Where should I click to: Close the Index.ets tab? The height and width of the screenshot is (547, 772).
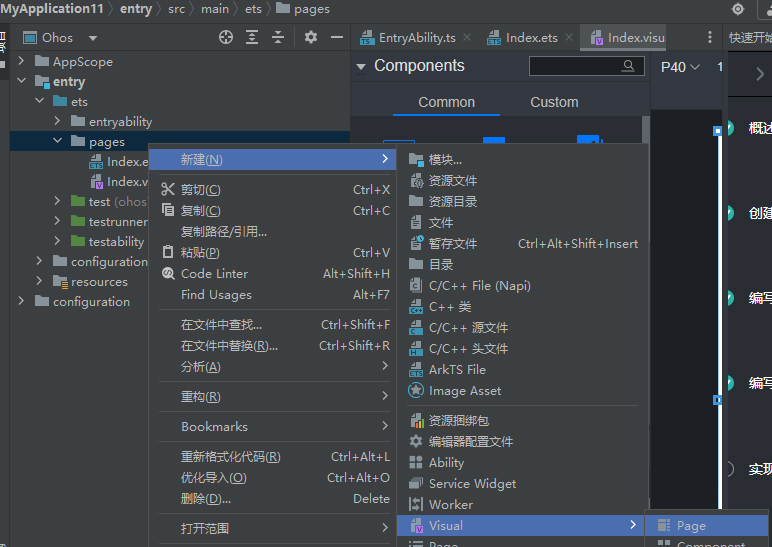569,37
